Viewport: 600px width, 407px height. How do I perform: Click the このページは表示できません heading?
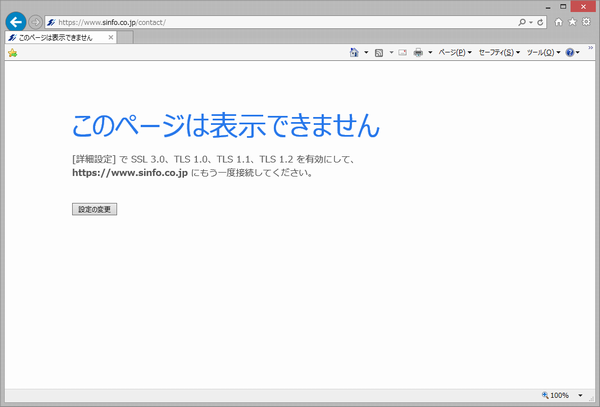[x=226, y=125]
